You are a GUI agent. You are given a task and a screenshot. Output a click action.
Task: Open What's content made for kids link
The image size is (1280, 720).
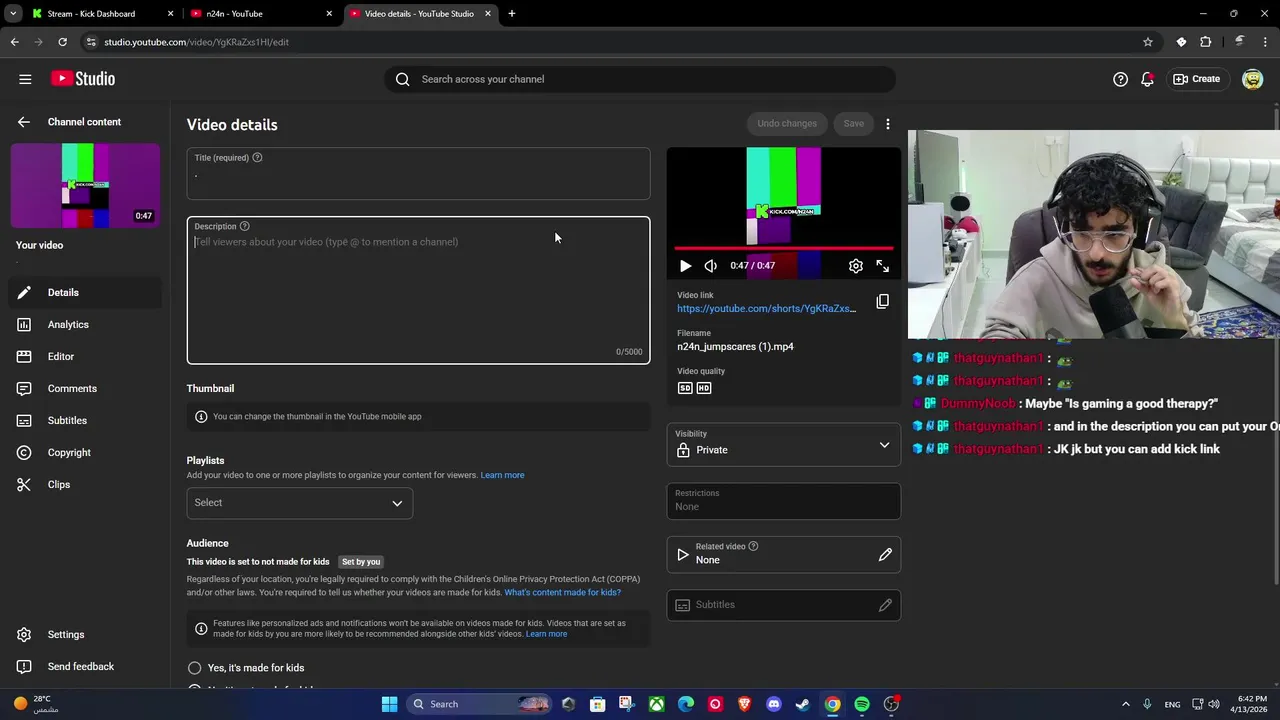point(562,593)
